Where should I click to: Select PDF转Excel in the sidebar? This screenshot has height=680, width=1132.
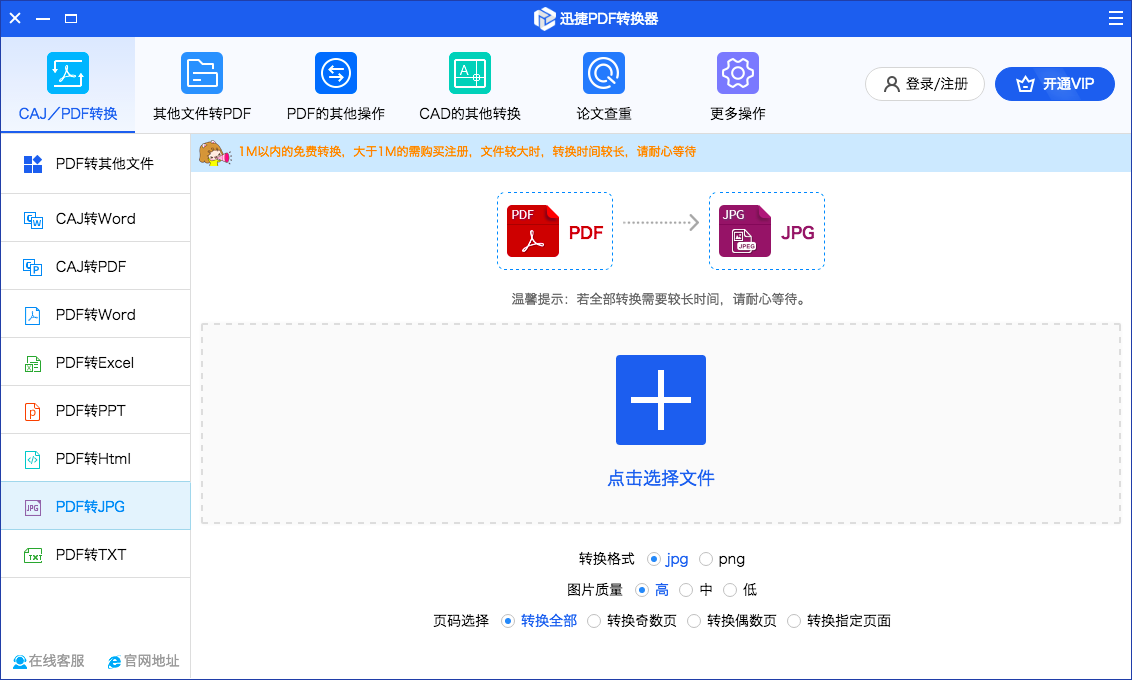pos(95,362)
